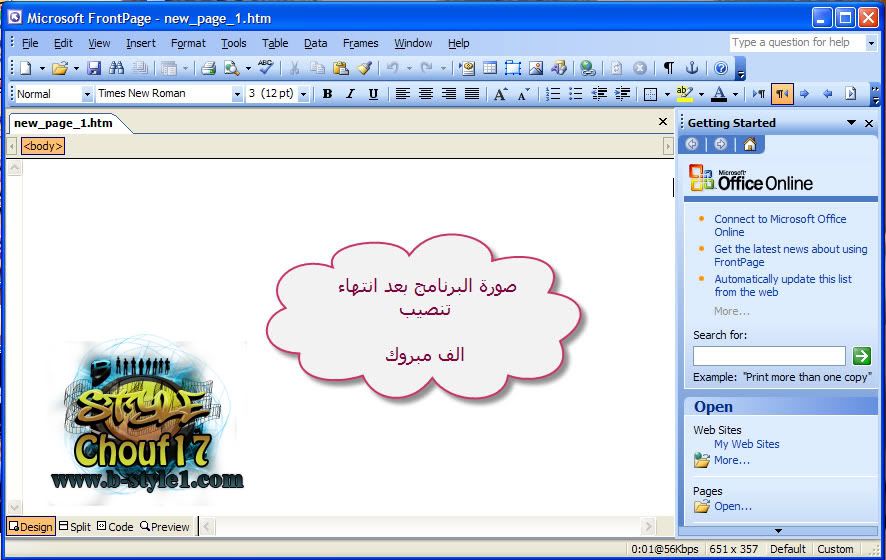The image size is (886, 560).
Task: Open the Getting Started pane dropdown arrow
Action: [x=851, y=123]
